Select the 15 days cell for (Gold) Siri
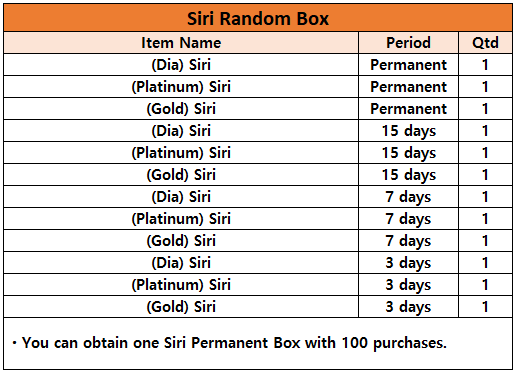The width and height of the screenshot is (517, 373). coord(408,175)
